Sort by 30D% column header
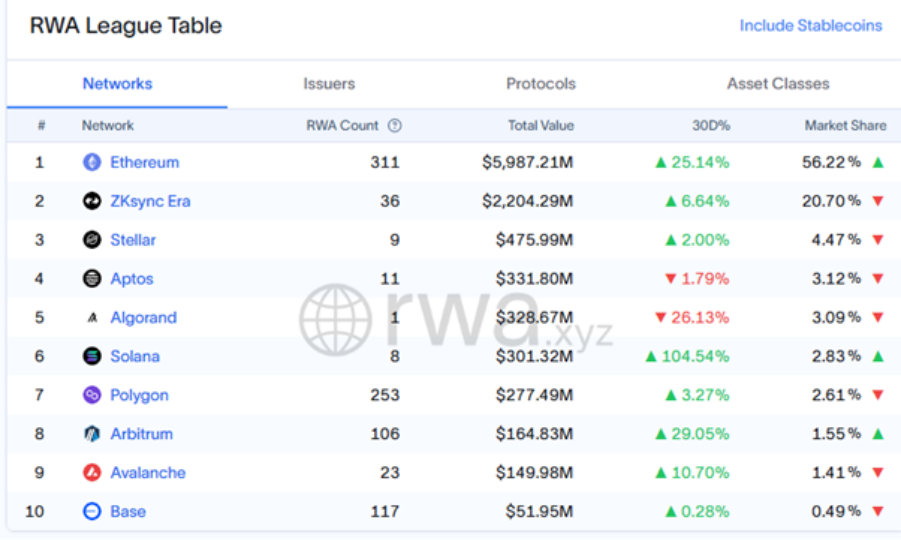This screenshot has height=540, width=901. pyautogui.click(x=711, y=125)
